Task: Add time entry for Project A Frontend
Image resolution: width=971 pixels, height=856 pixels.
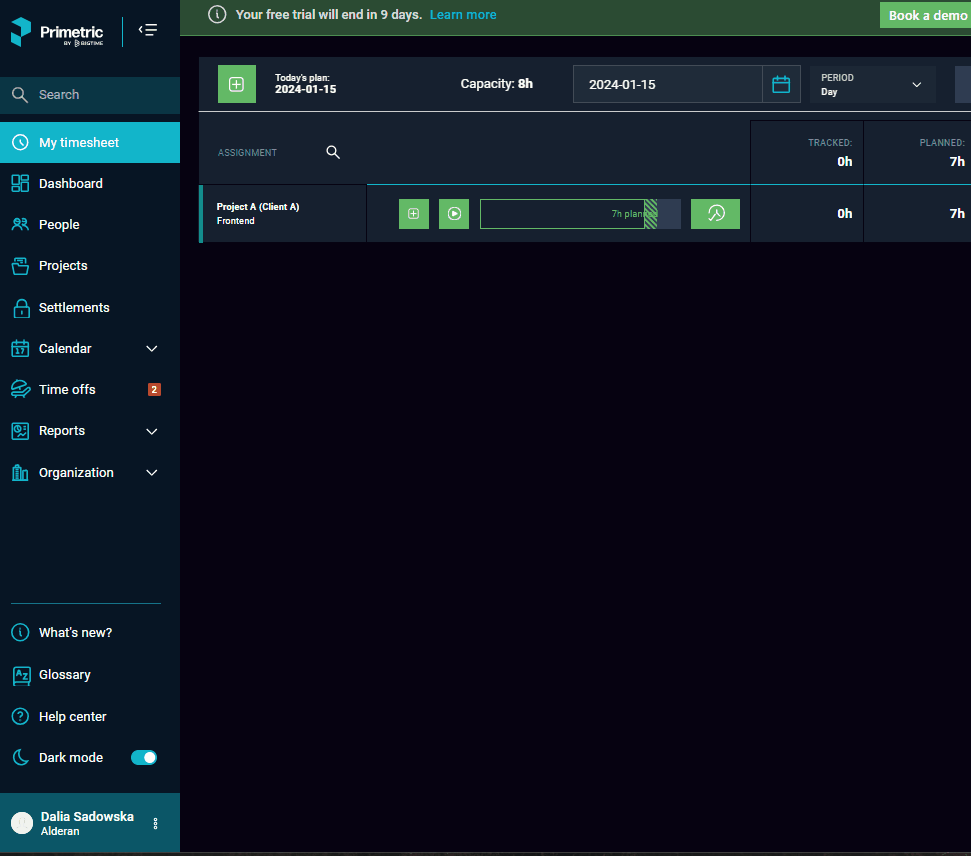Action: (414, 214)
